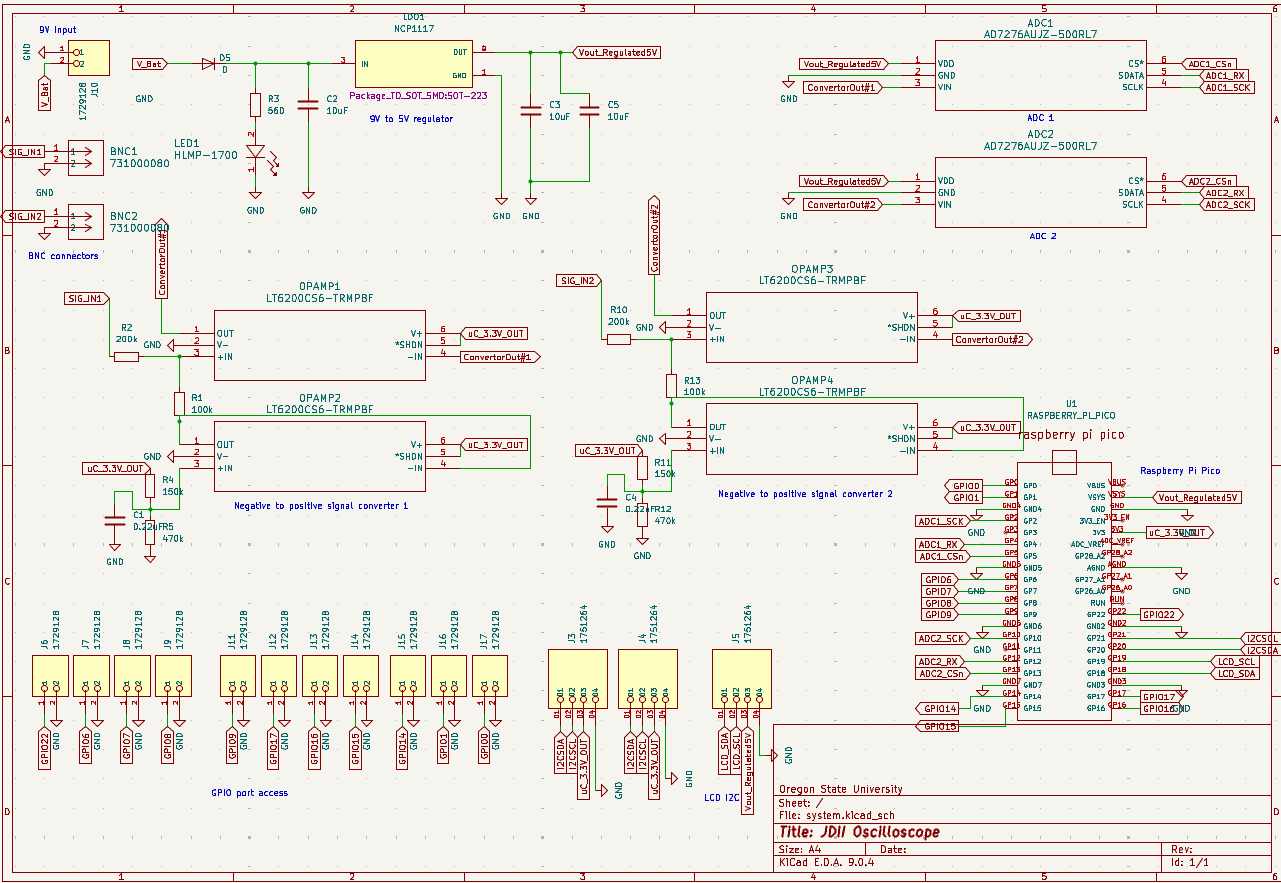The image size is (1281, 883).
Task: Select the R3 resistor symbol
Action: 256,105
